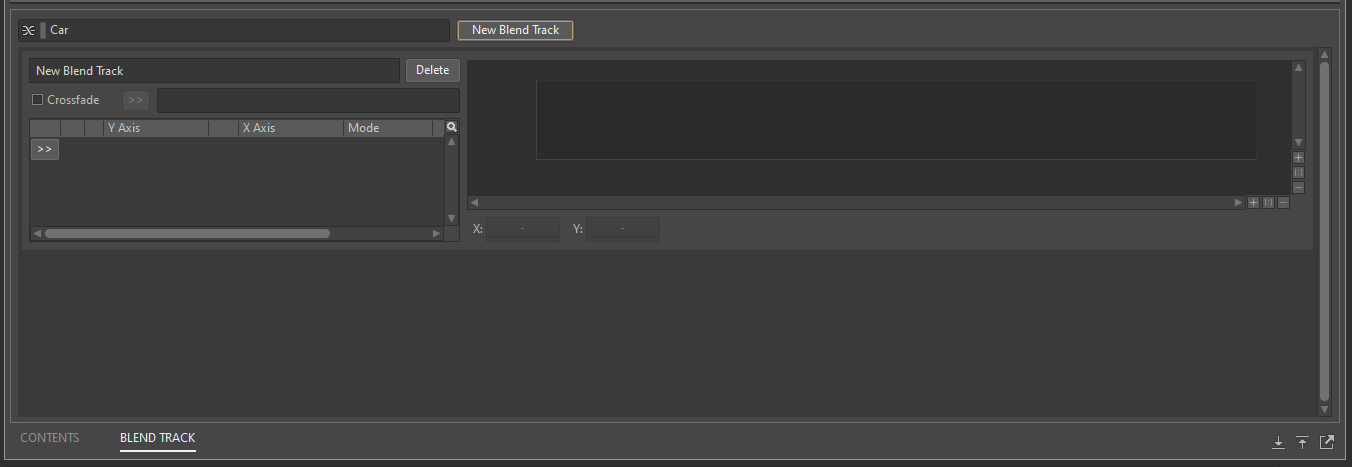Click the New Blend Track name field

pos(214,71)
